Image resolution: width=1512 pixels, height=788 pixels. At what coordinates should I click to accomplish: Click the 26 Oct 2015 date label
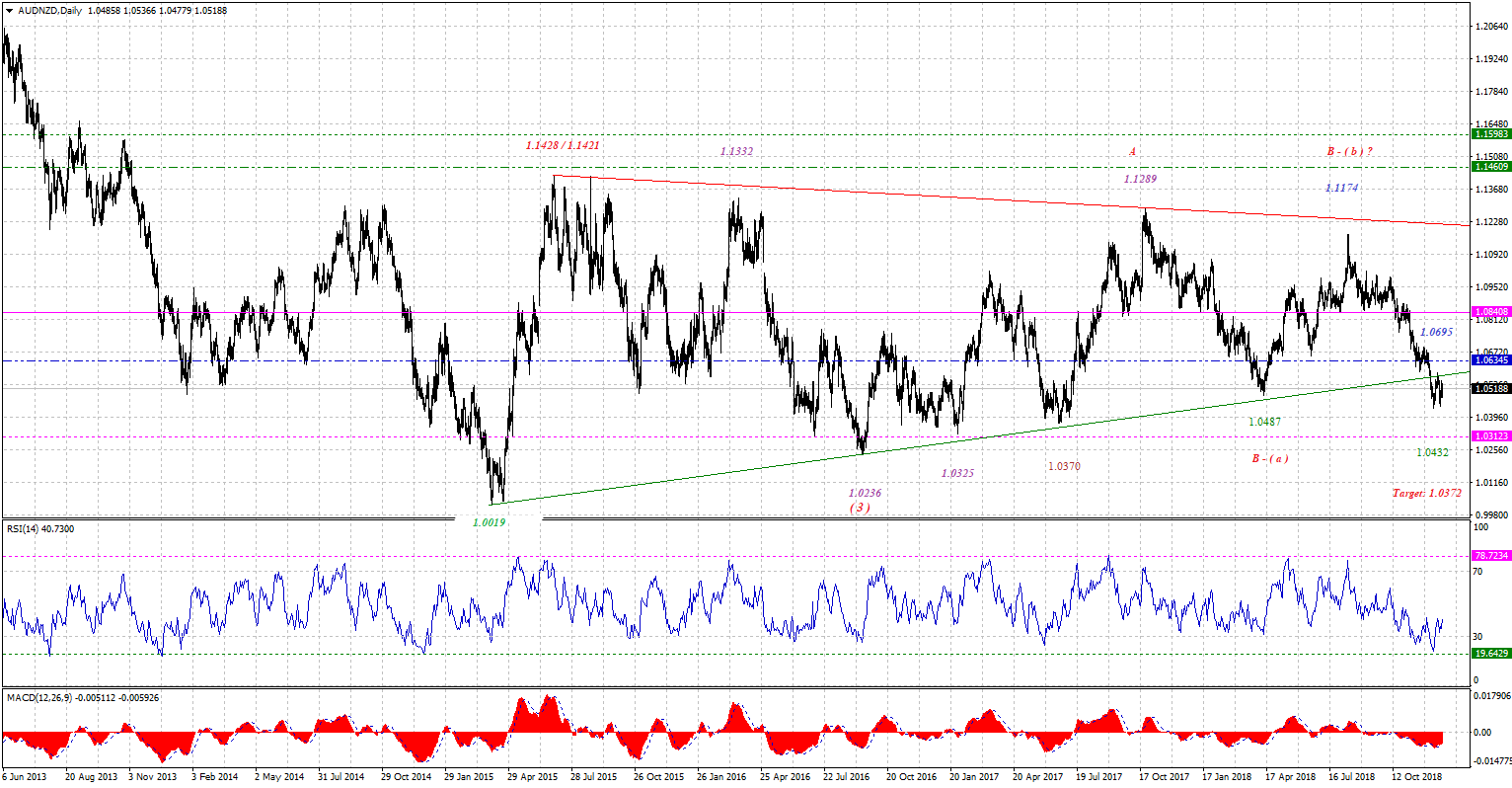(658, 777)
